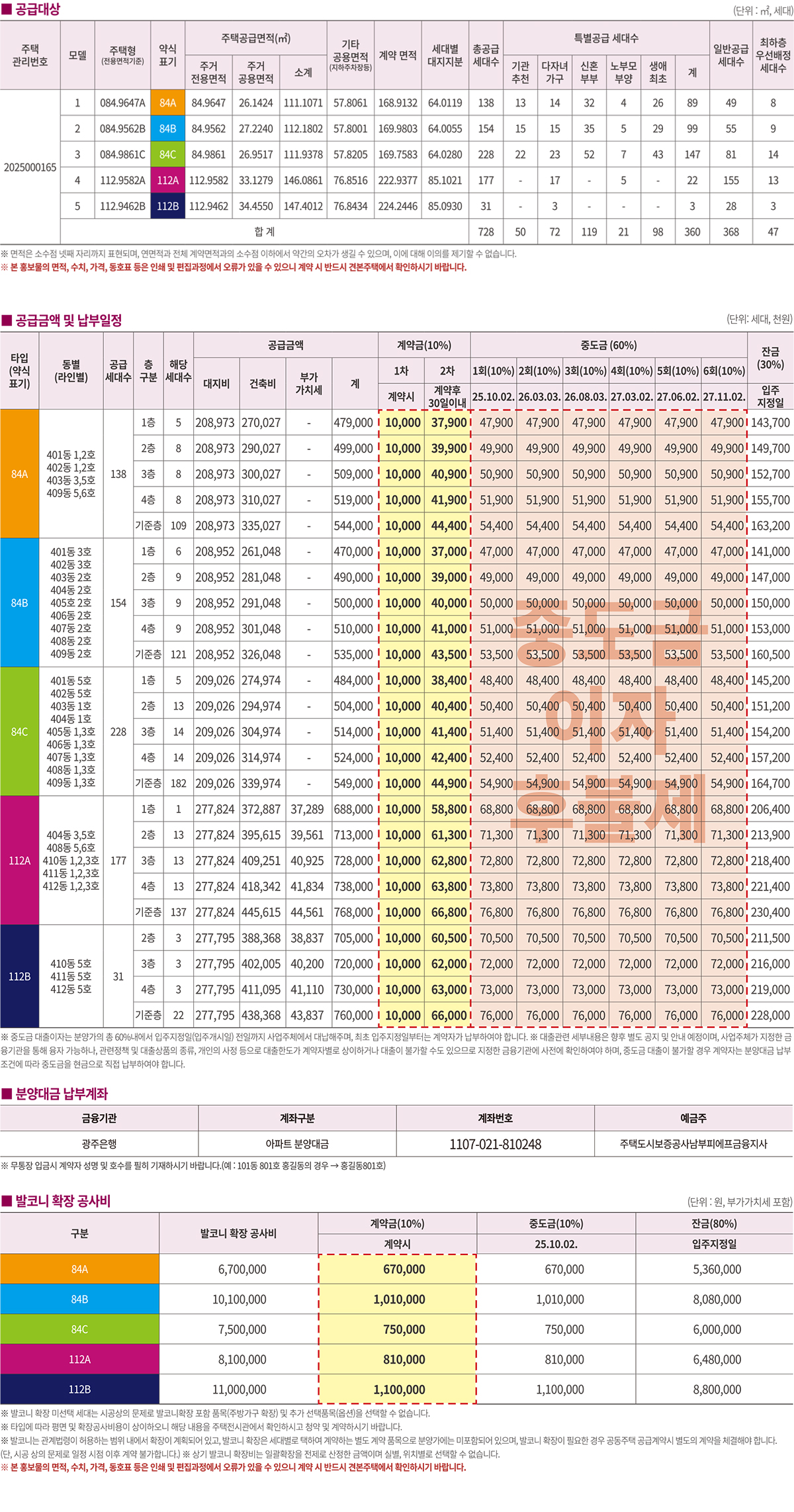This screenshot has height=1512, width=794.
Task: Click the account number 1107-021-810248
Action: pyautogui.click(x=495, y=1144)
